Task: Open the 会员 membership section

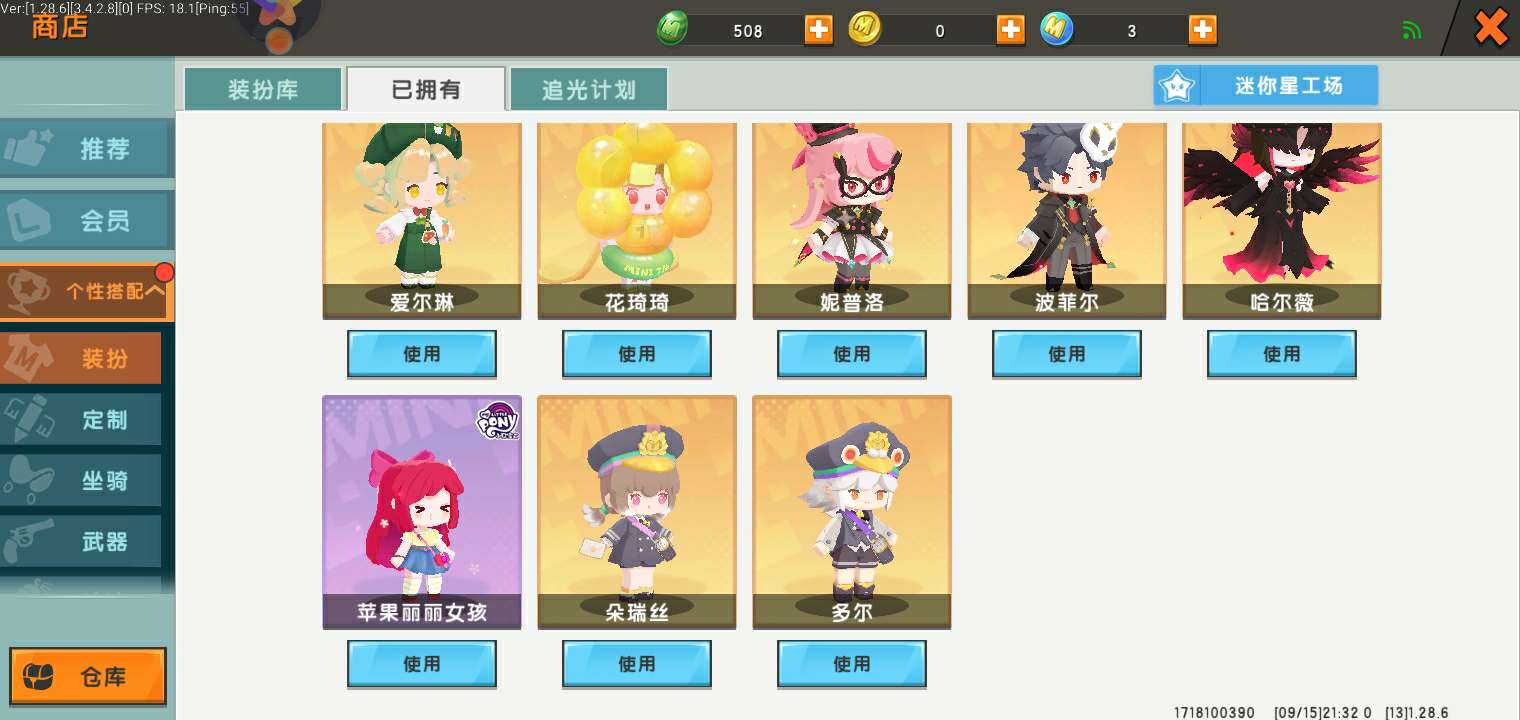Action: (85, 221)
